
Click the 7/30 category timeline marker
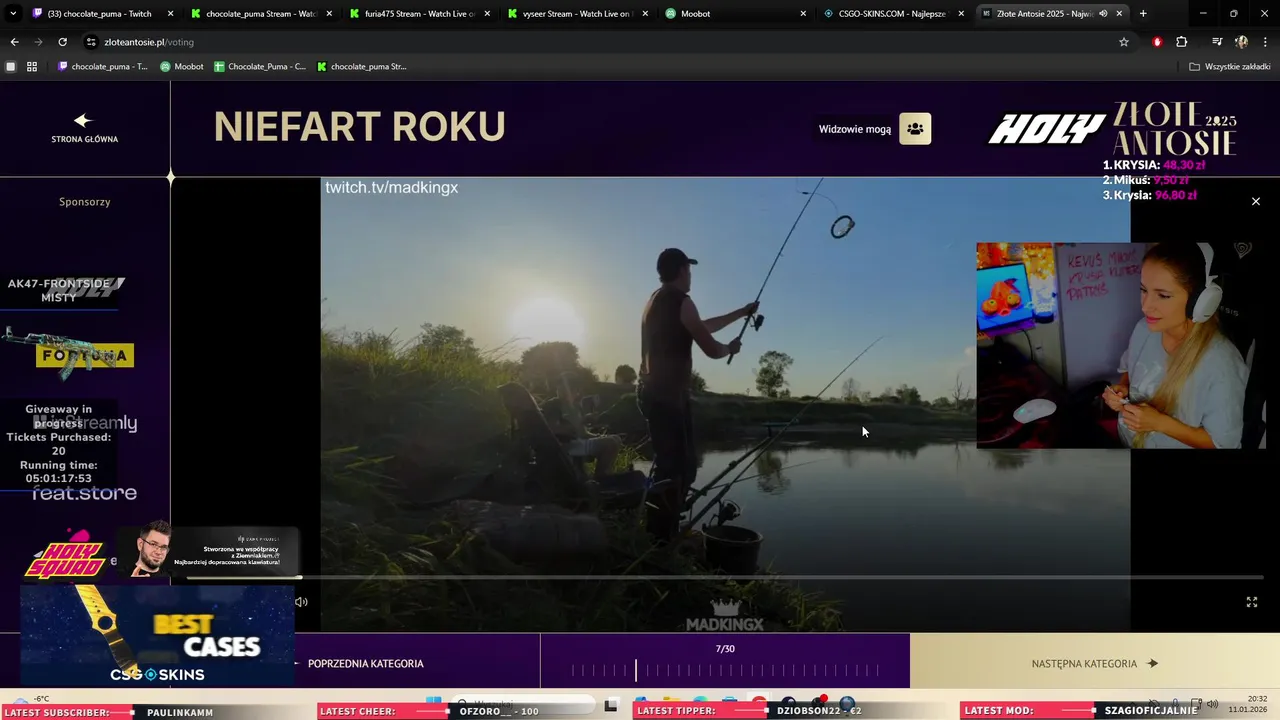pyautogui.click(x=635, y=670)
